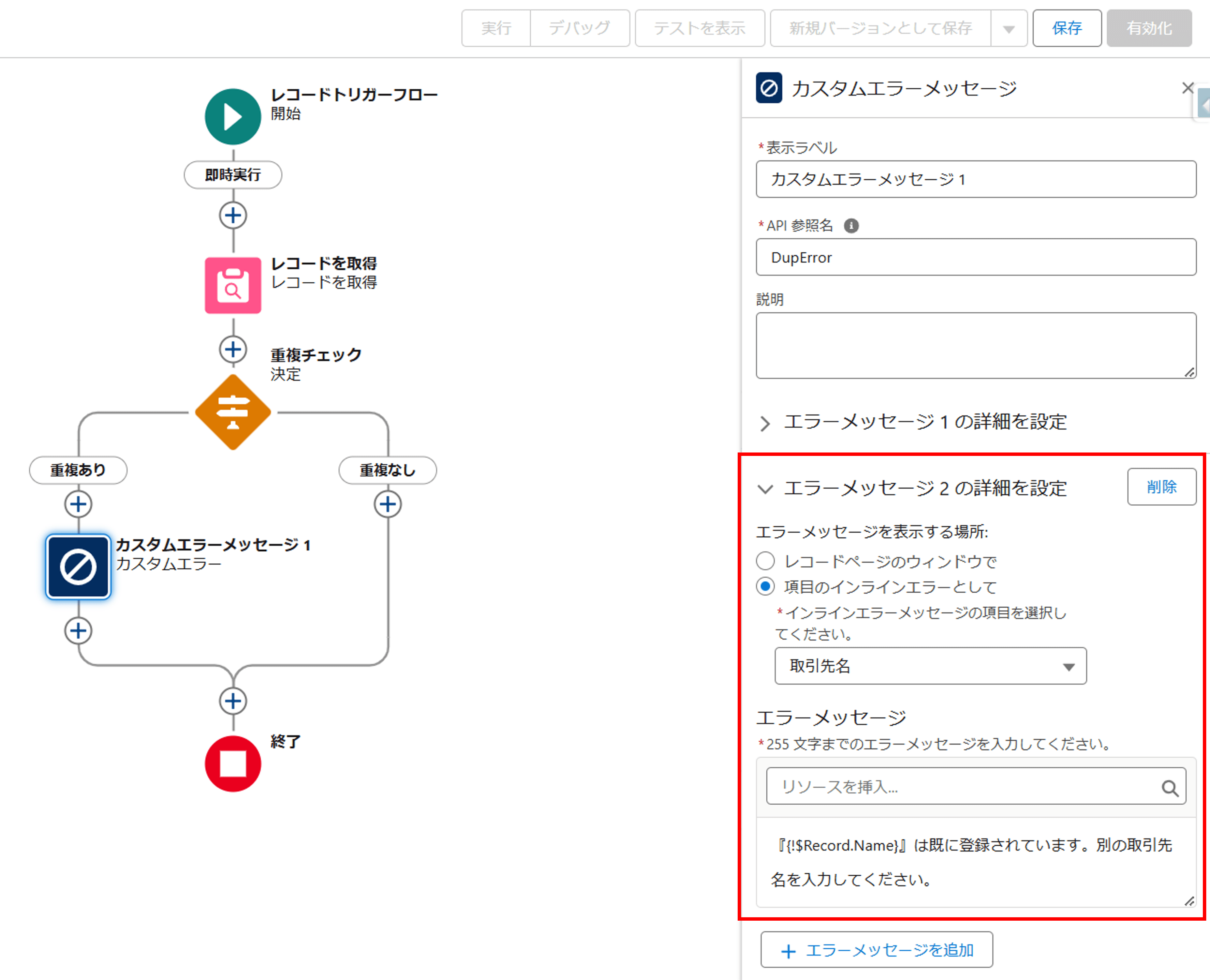Add element below 即時実行 with plus icon
Image resolution: width=1210 pixels, height=980 pixels.
pyautogui.click(x=233, y=215)
